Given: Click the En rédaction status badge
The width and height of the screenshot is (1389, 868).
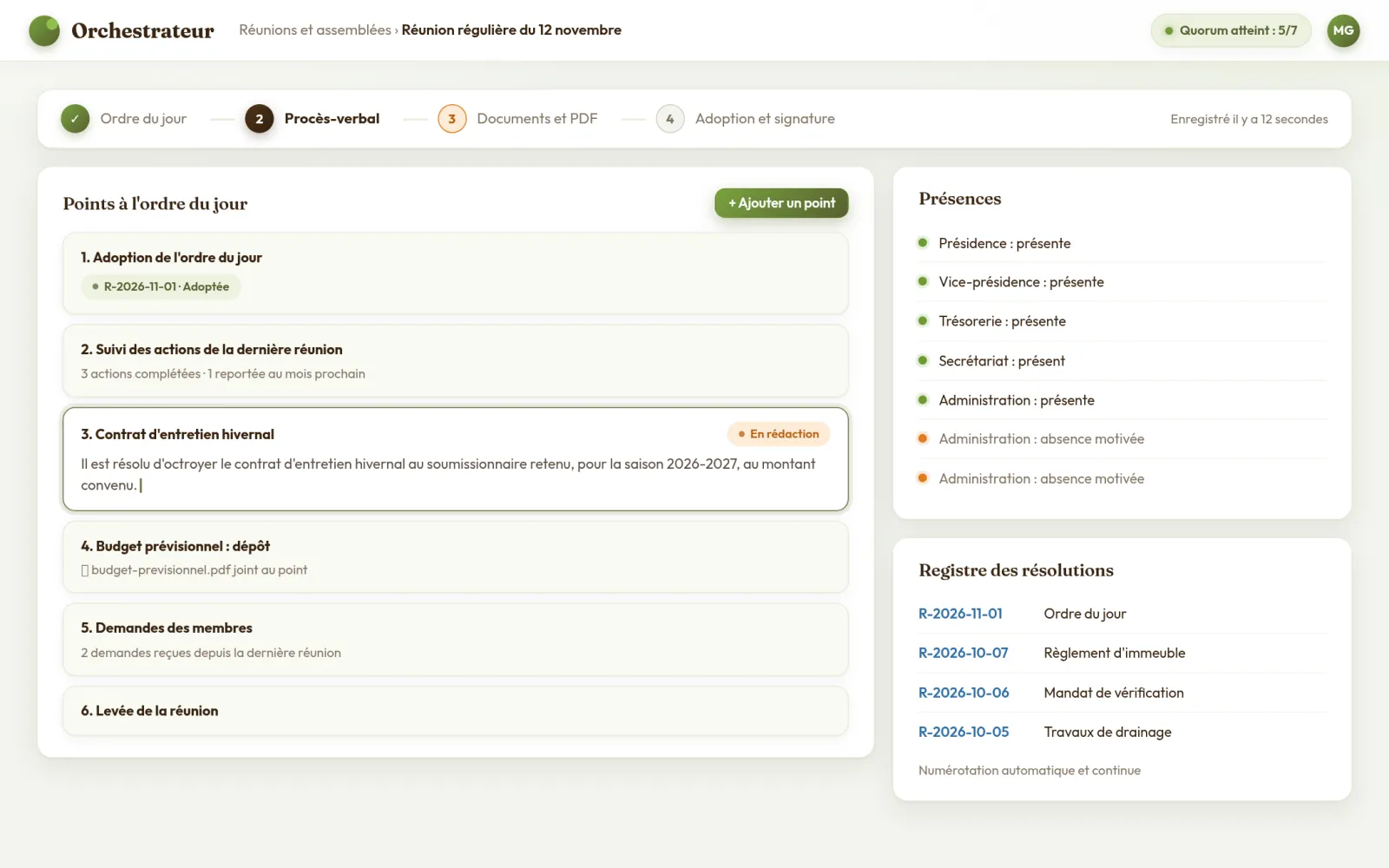Looking at the screenshot, I should (779, 434).
